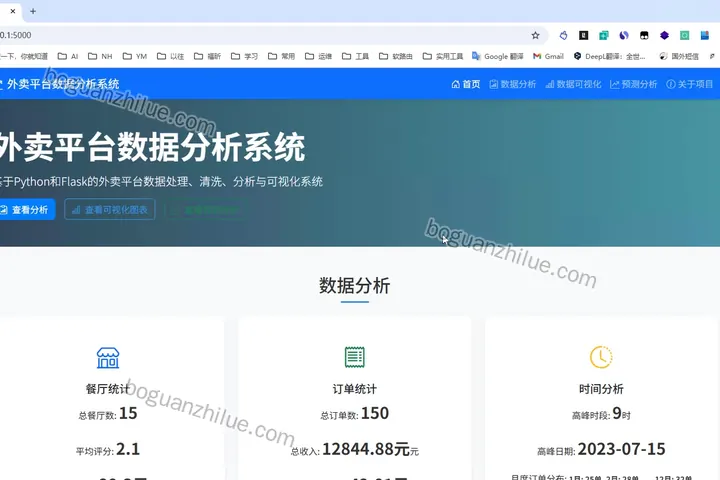The image size is (720, 480).
Task: Click the 外卖平台数据分析系统 navbar brand
Action: point(60,84)
